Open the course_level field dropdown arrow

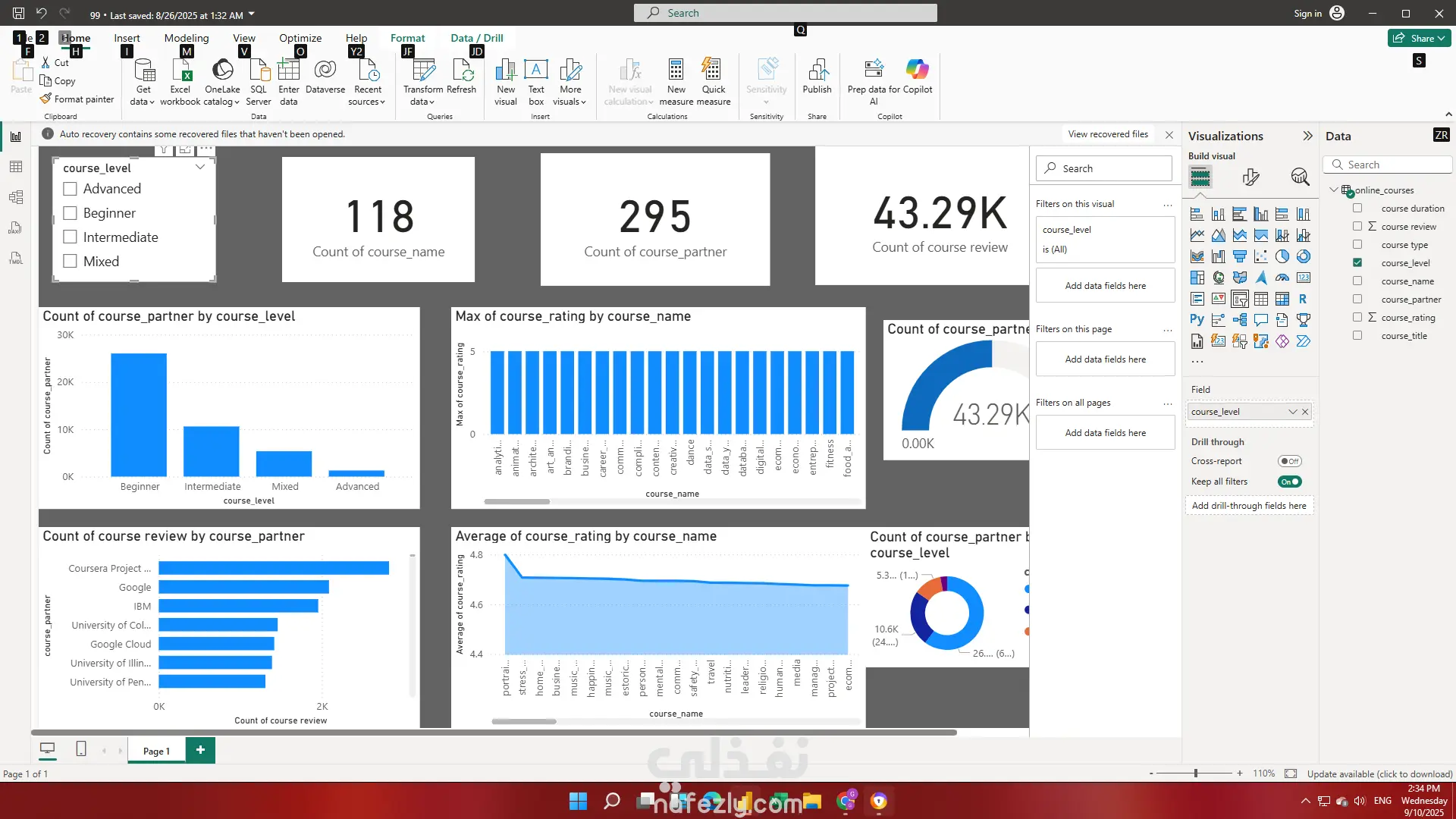pos(1292,412)
